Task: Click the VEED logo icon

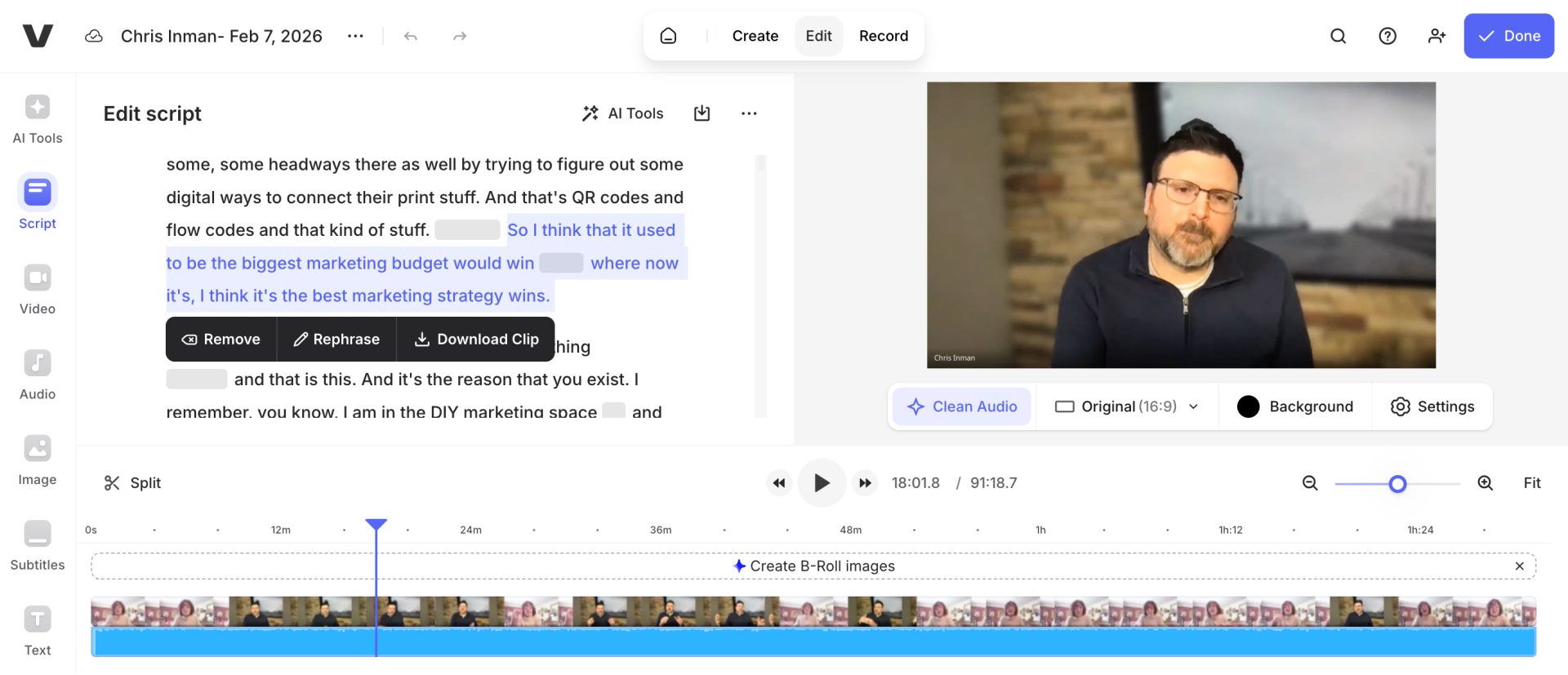Action: coord(38,36)
